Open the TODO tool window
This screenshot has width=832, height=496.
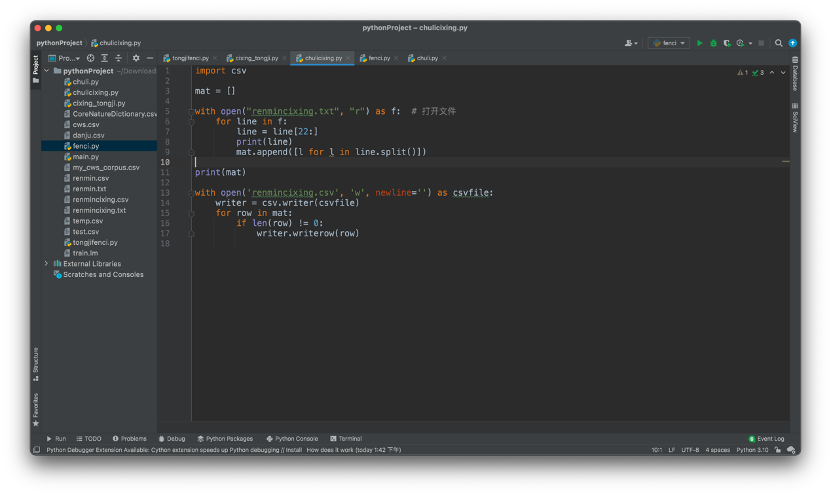point(89,439)
